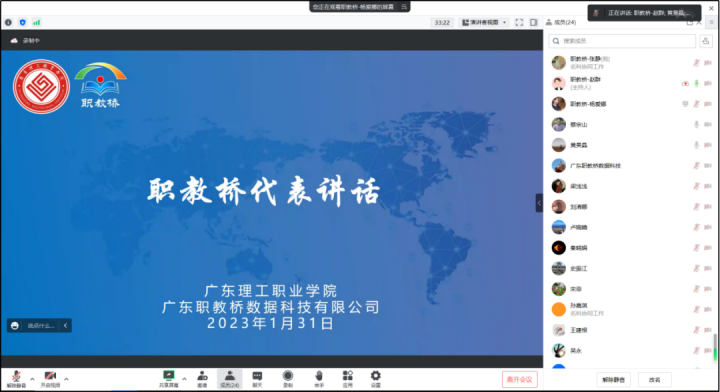This screenshot has width=720, height=392.
Task: Expand share screen options arrow
Action: 184,379
